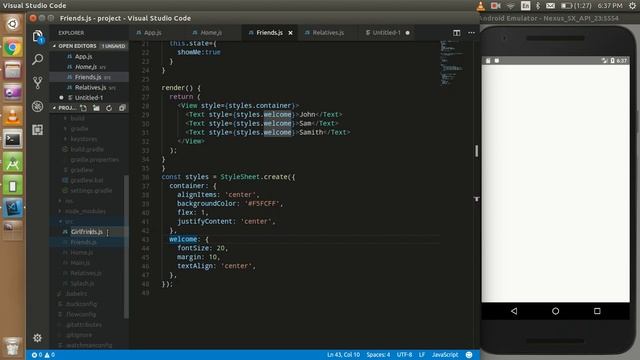Open the system gear menu in top panel
The image size is (640, 360).
[632, 6]
